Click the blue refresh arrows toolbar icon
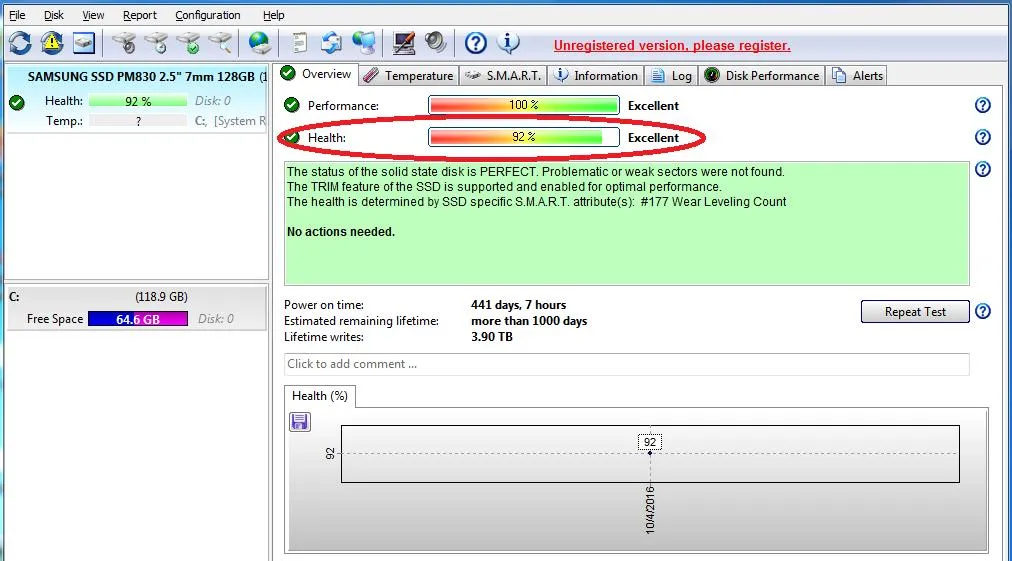 point(20,43)
